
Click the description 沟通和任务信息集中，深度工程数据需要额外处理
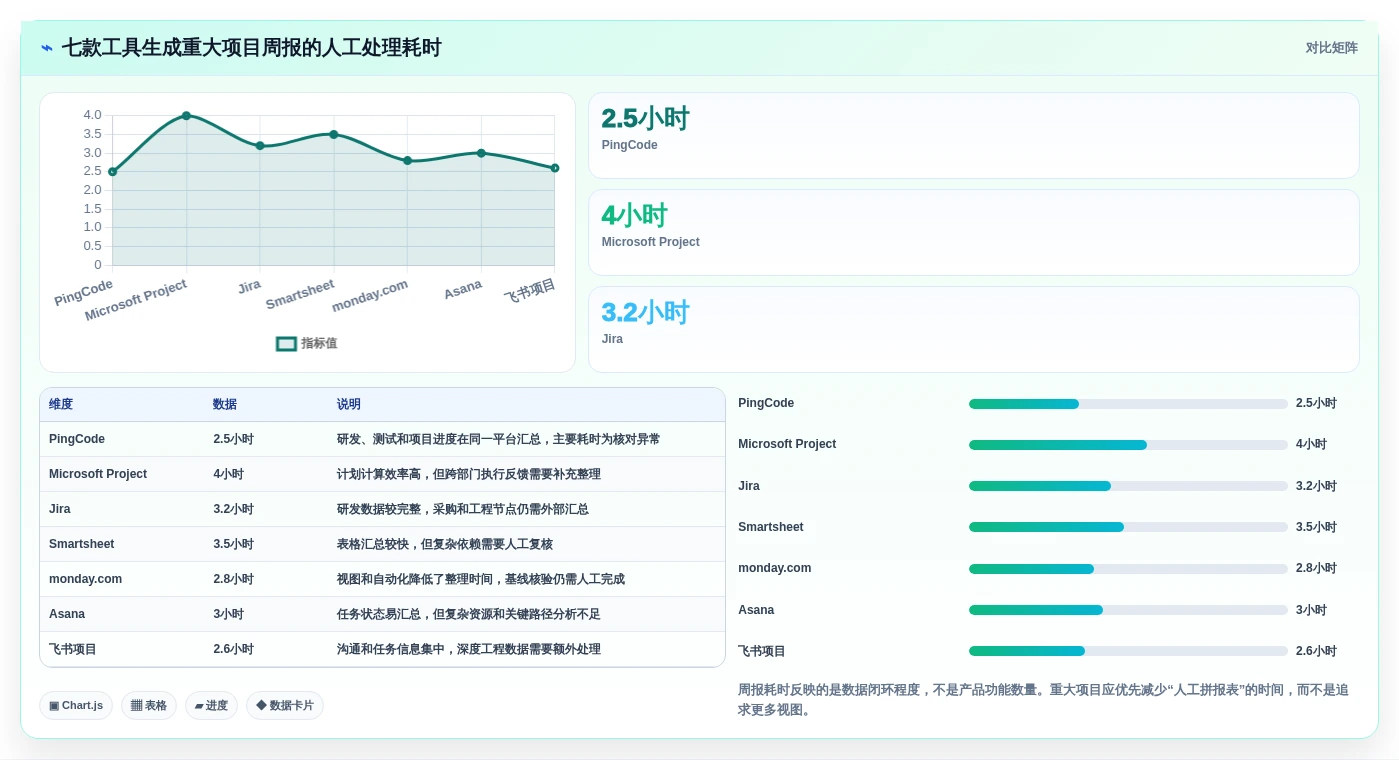tap(469, 649)
